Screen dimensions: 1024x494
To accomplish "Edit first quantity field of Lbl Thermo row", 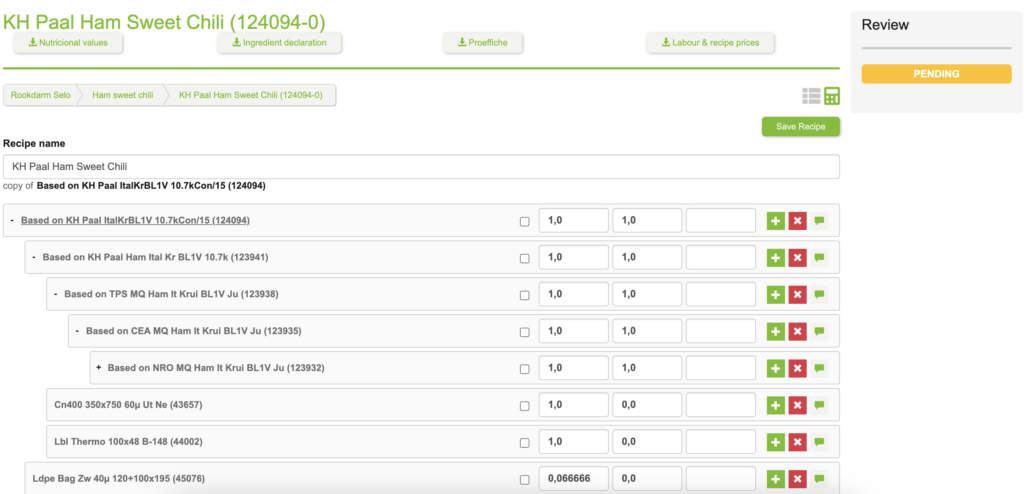I will [573, 442].
